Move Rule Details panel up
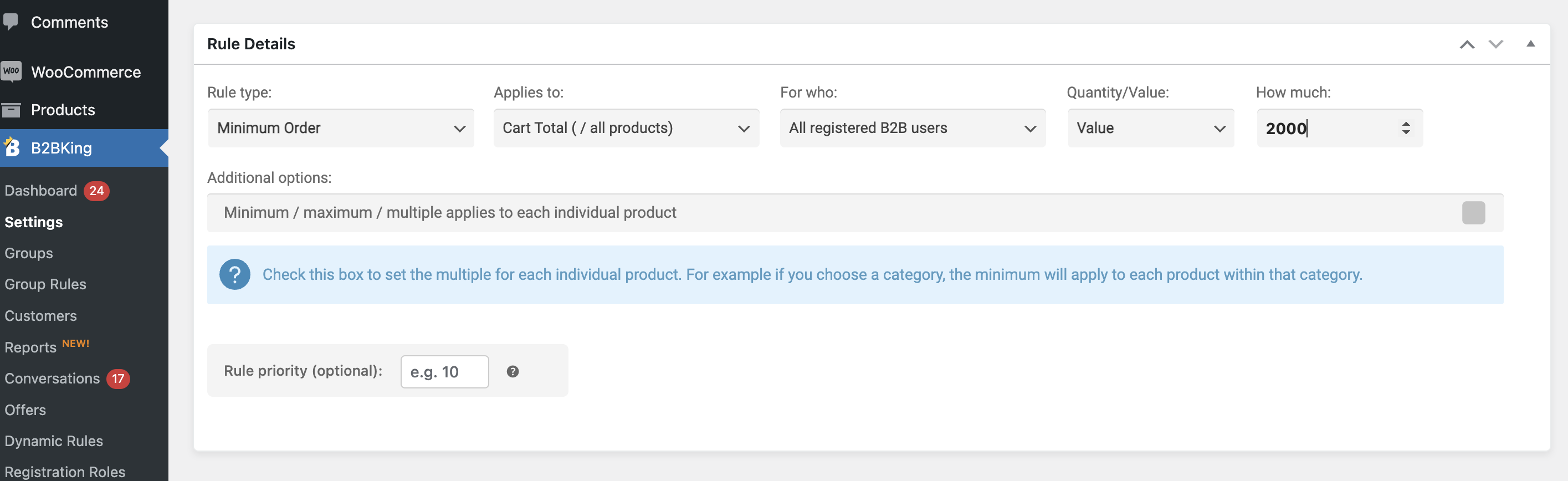This screenshot has height=481, width=1568. (x=1467, y=44)
